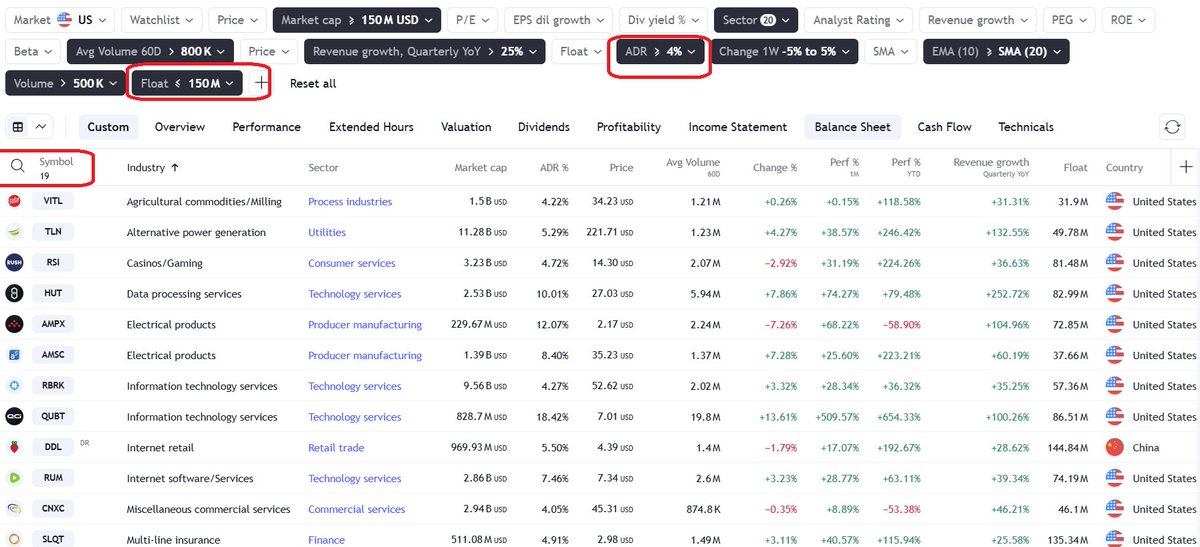The width and height of the screenshot is (1200, 547).
Task: Click the AMSC ticker logo
Action: click(15, 355)
